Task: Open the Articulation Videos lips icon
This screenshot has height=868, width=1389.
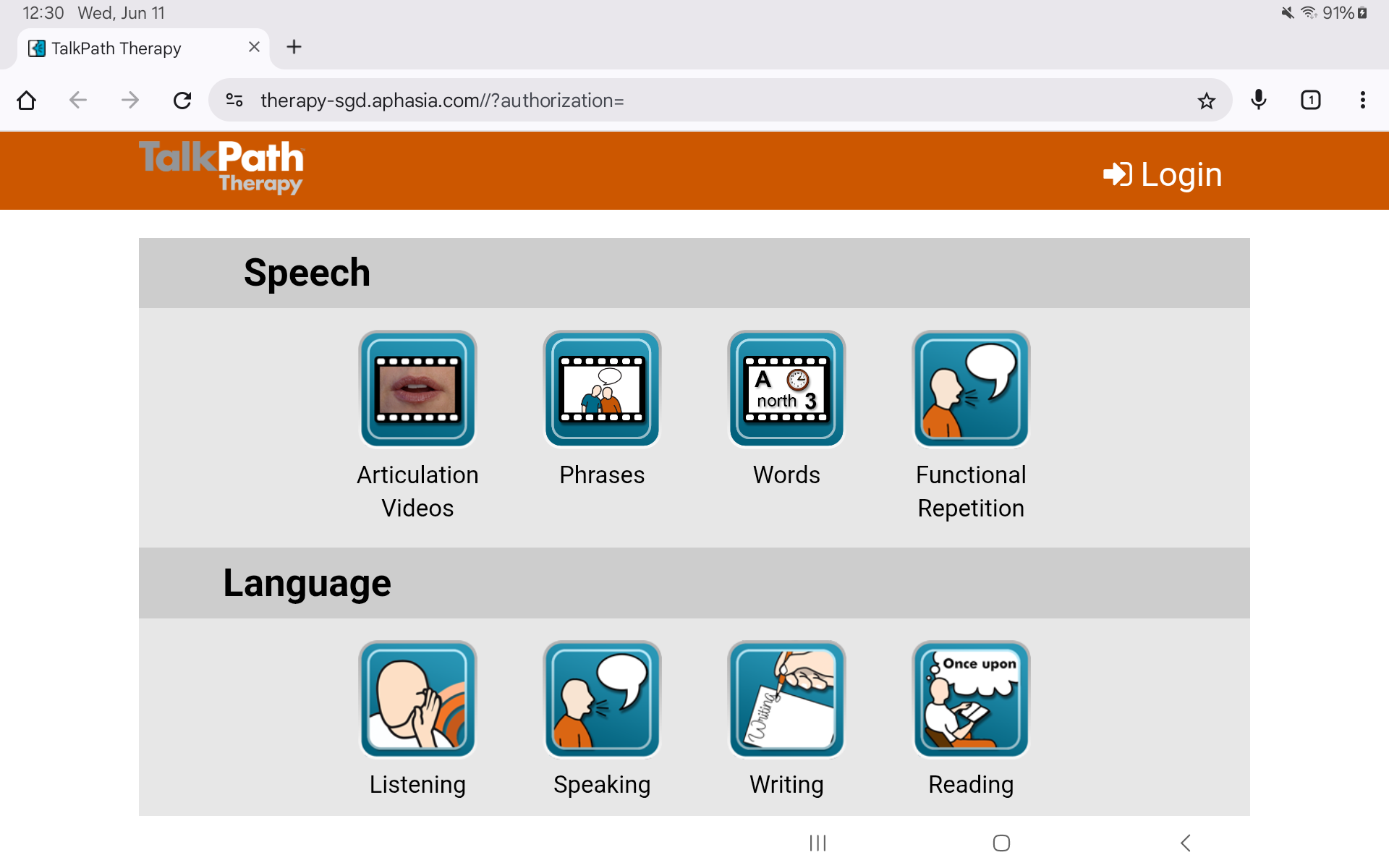Action: (417, 390)
